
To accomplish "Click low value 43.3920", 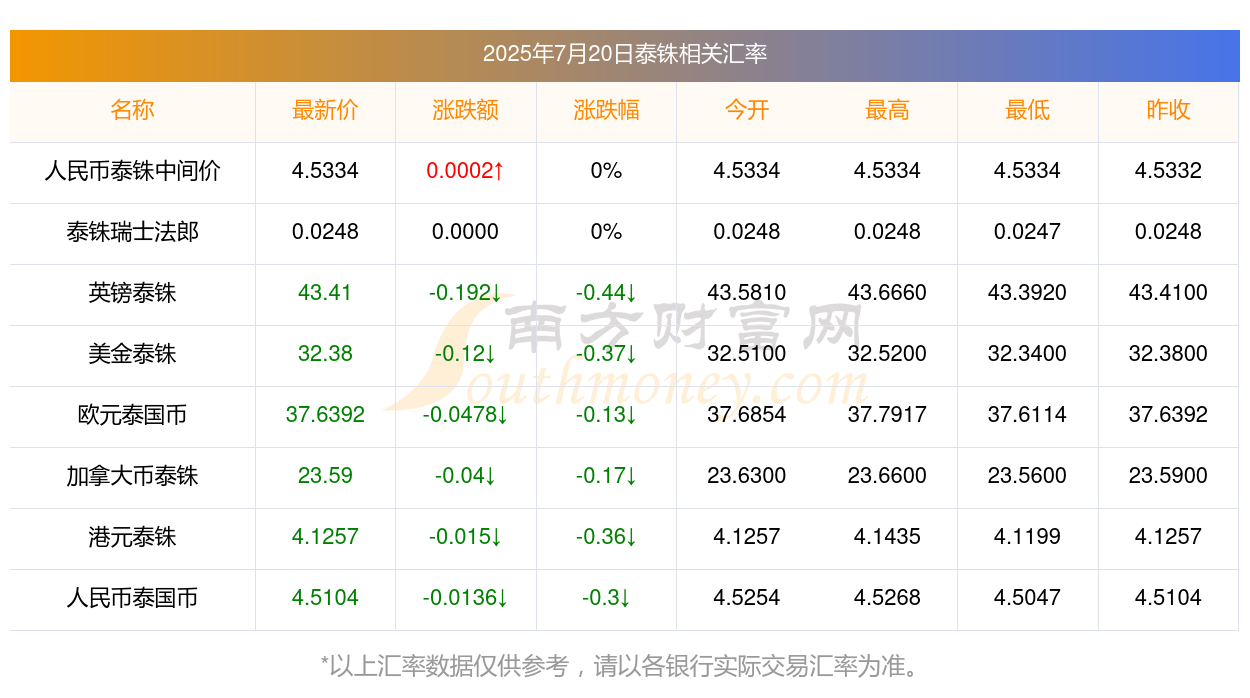I will (x=1027, y=293).
